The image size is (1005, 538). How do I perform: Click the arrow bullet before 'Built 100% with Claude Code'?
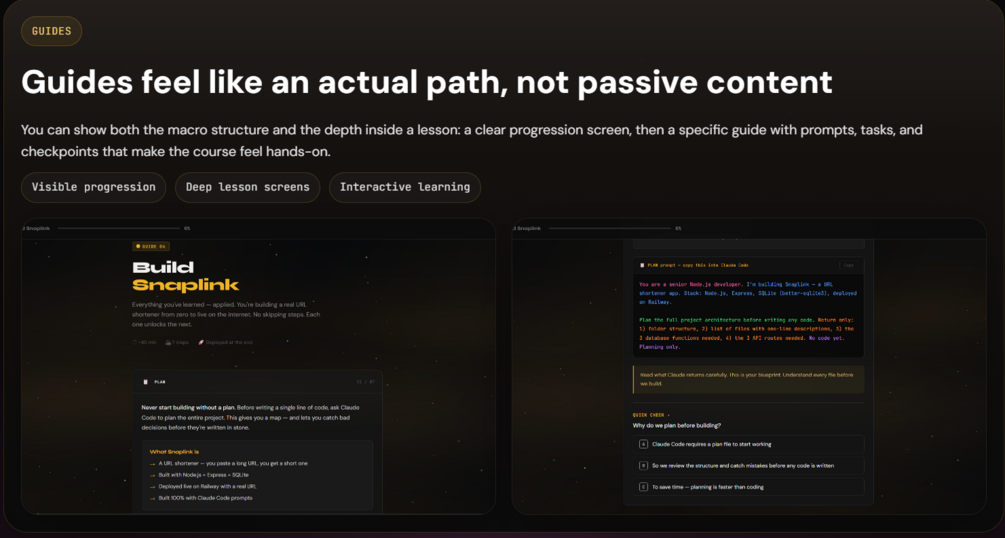pyautogui.click(x=153, y=498)
